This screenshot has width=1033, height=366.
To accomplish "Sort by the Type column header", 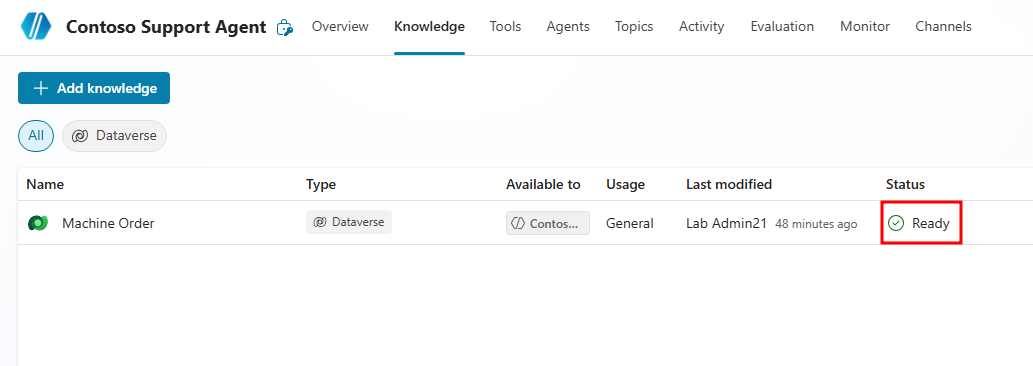I will (x=321, y=184).
